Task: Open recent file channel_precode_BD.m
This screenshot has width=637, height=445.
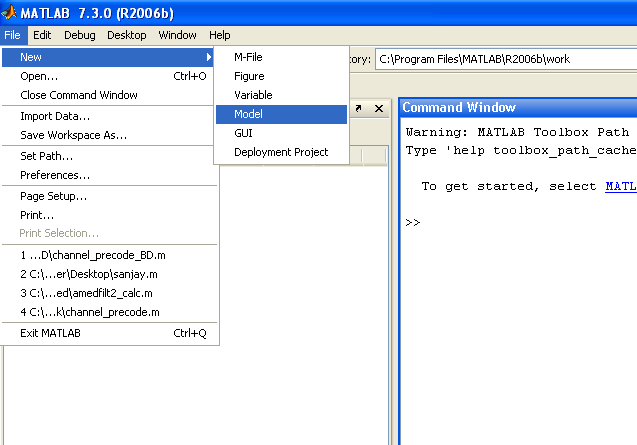Action: click(108, 255)
